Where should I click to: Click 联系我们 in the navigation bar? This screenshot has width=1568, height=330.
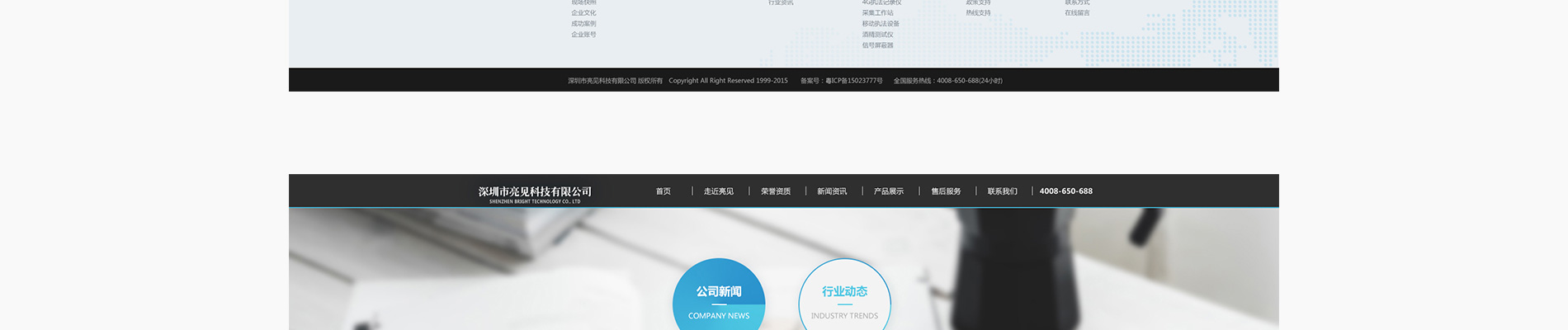1003,191
